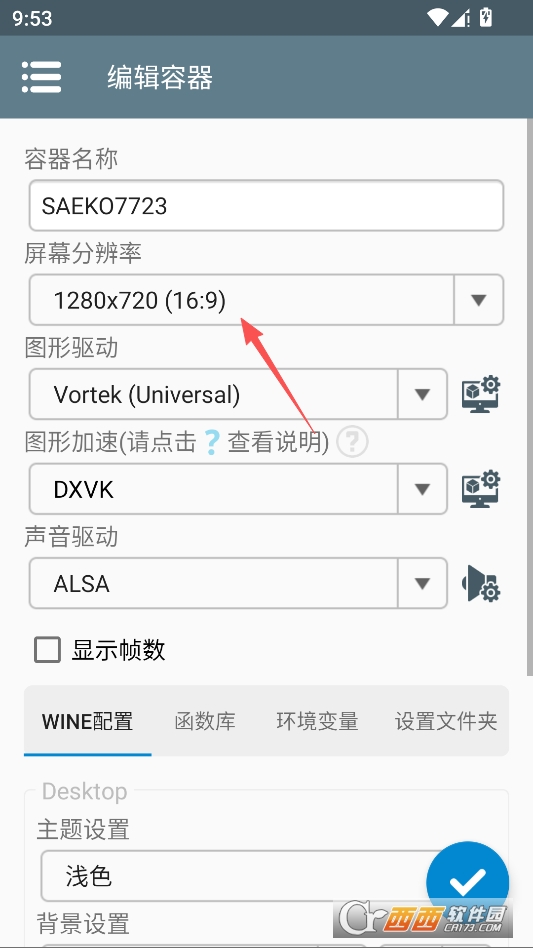Image resolution: width=533 pixels, height=948 pixels.
Task: Open the 环境变量 tab
Action: click(317, 721)
